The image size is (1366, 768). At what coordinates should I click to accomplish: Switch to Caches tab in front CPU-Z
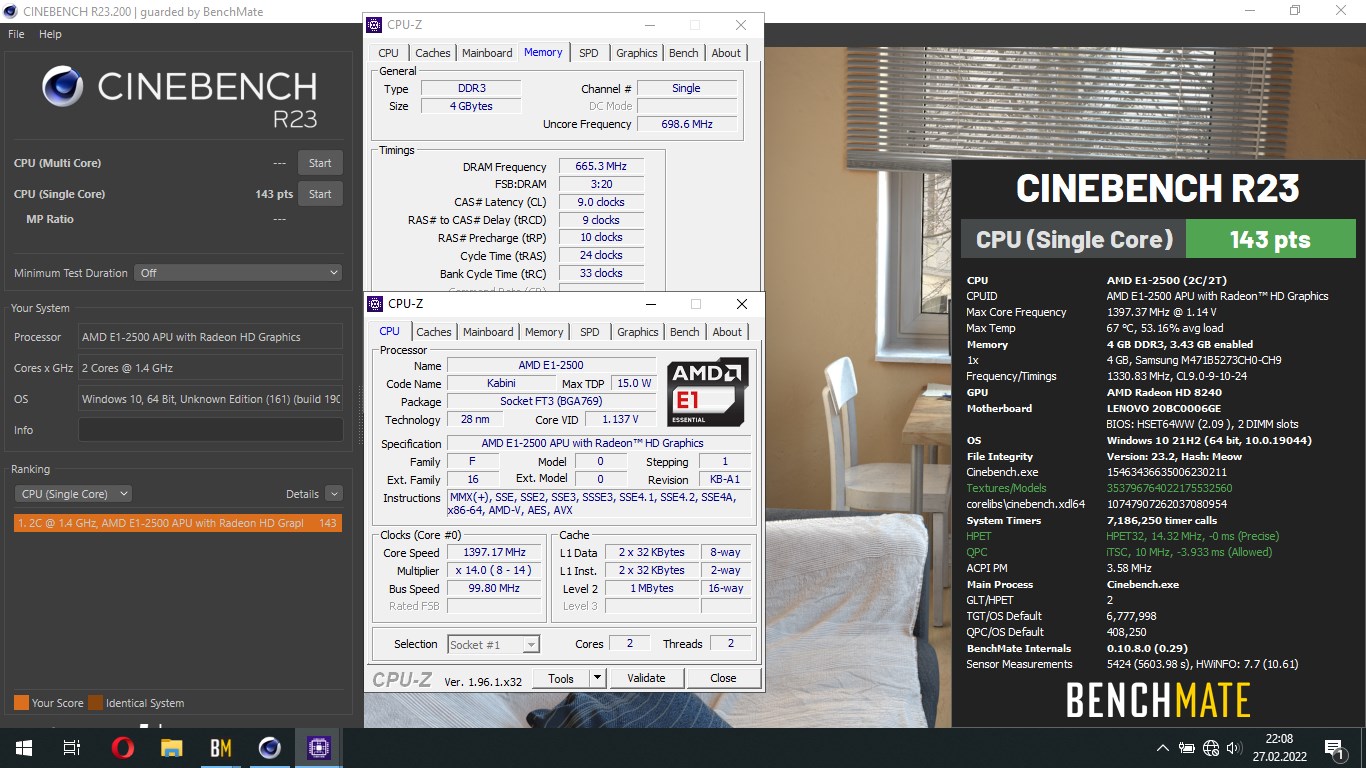click(434, 332)
